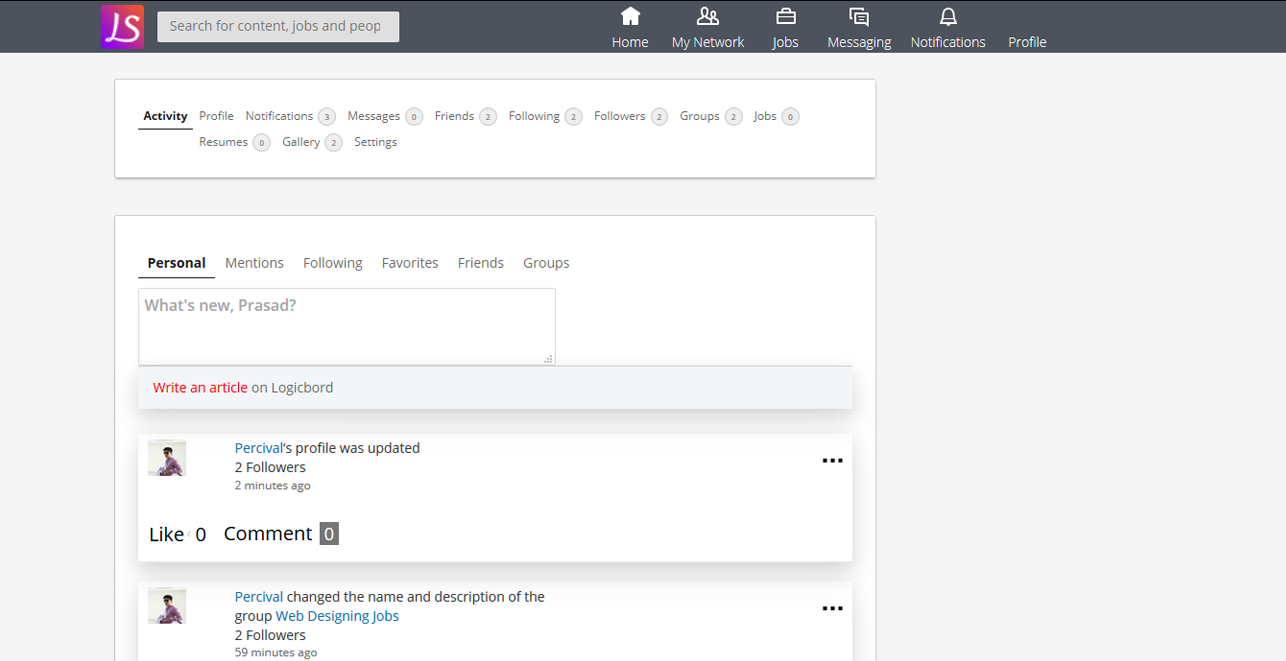1286x661 pixels.
Task: Click the Notifications bell icon
Action: [948, 16]
